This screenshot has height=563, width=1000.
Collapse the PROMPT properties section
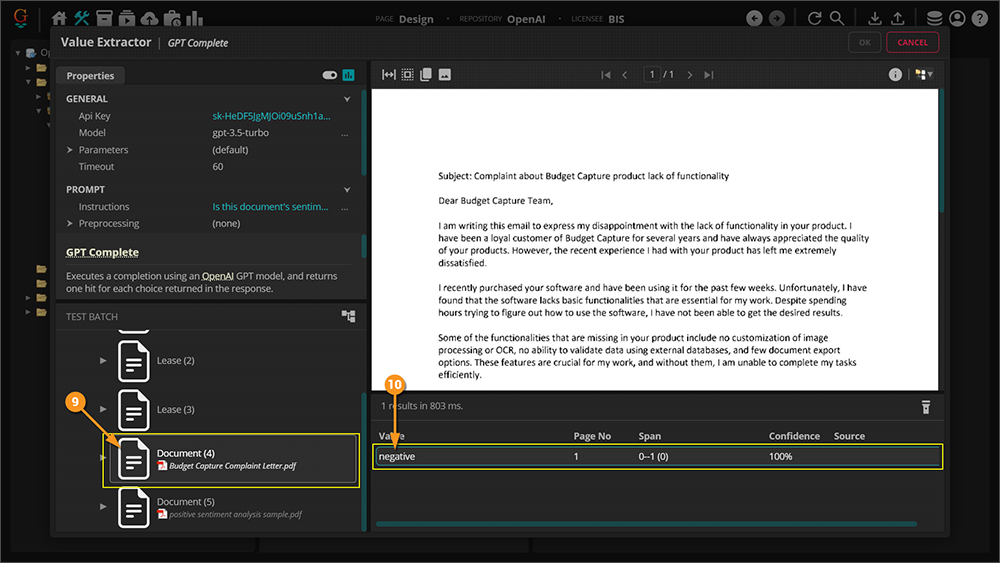pyautogui.click(x=347, y=189)
